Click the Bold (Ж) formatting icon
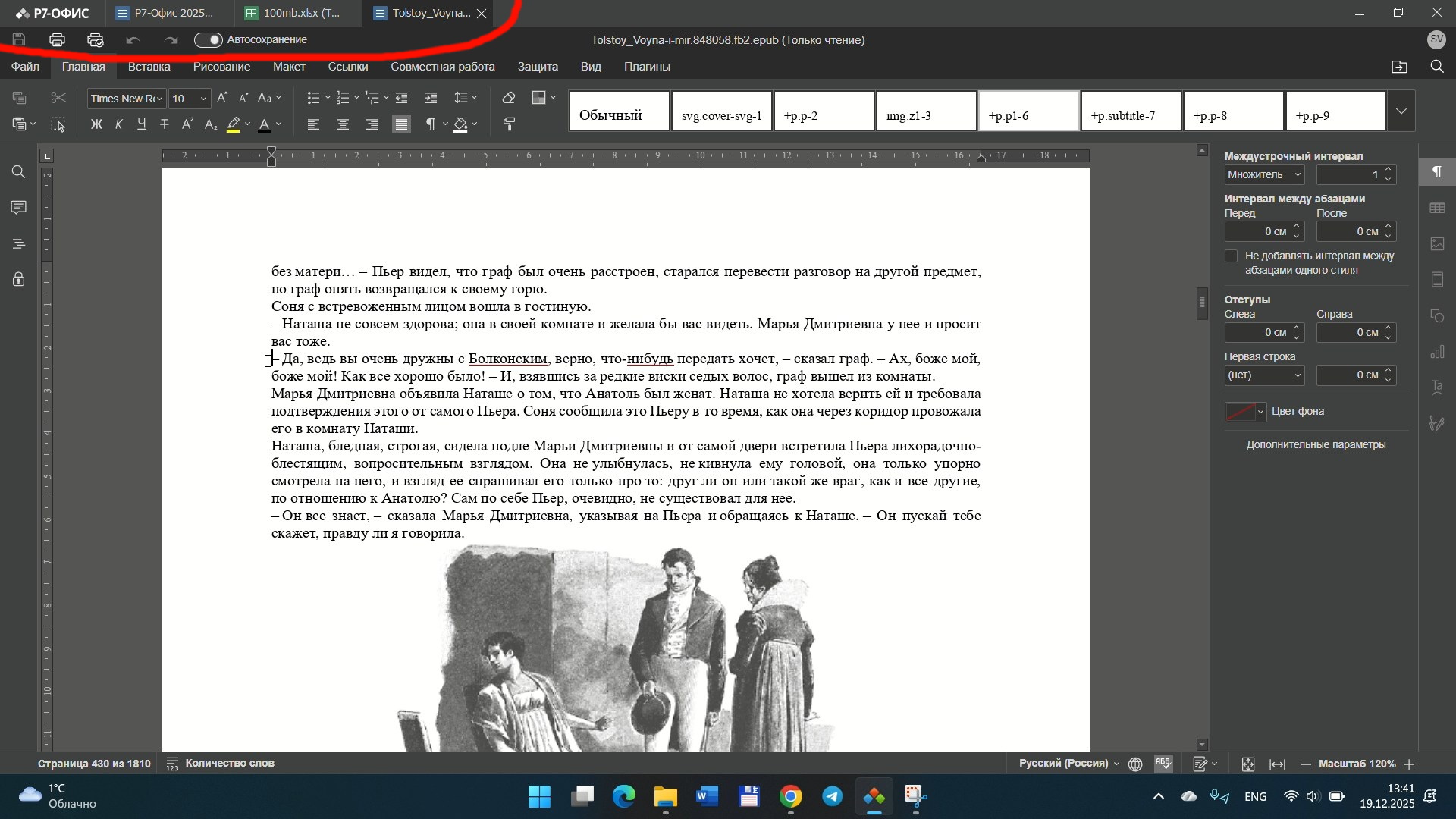Screen dimensions: 1456x819 [x=96, y=124]
